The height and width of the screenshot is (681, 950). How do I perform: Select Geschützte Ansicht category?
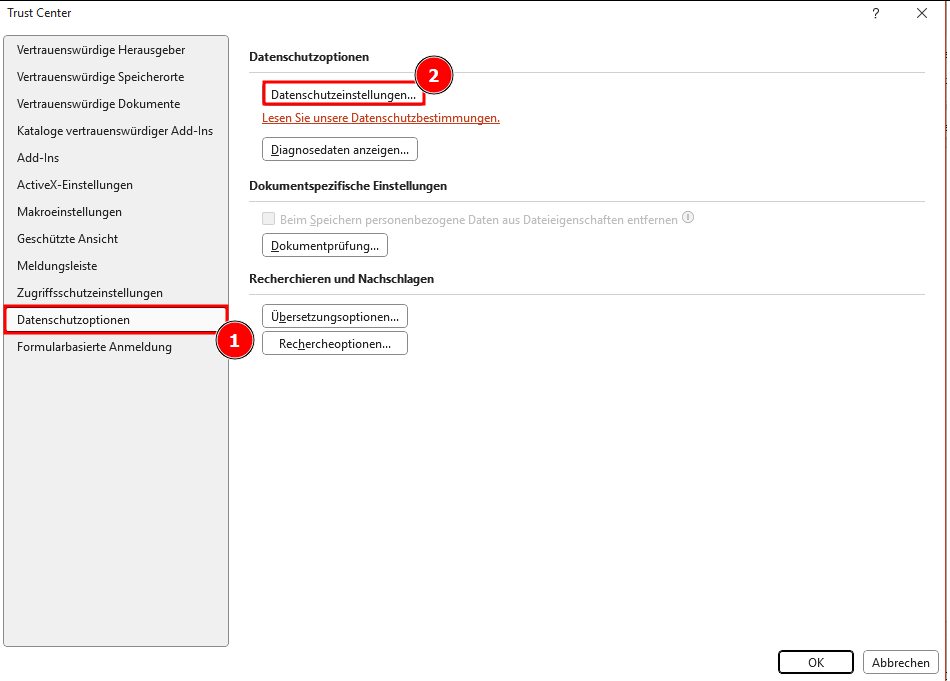[67, 239]
